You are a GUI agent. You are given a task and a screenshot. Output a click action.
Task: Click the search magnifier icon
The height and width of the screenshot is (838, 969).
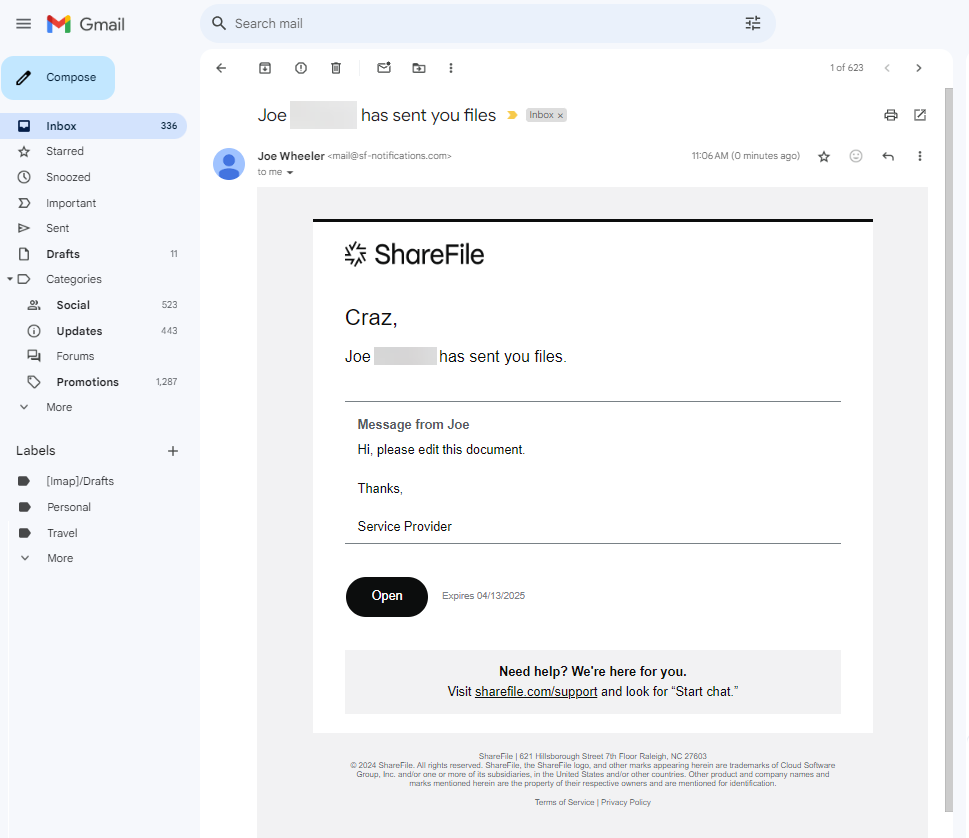point(219,23)
